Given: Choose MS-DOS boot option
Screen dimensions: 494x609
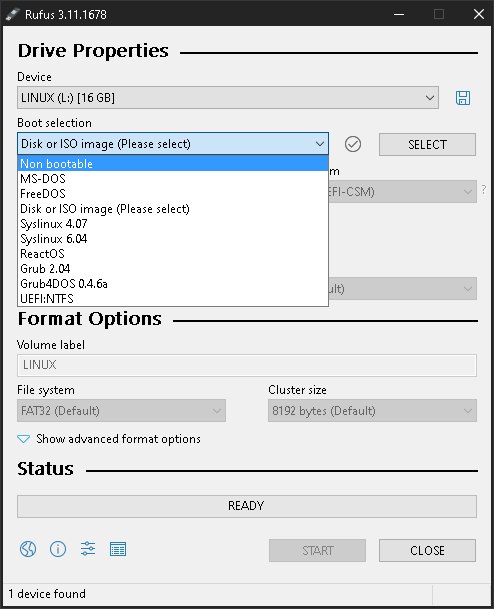Looking at the screenshot, I should tap(173, 179).
